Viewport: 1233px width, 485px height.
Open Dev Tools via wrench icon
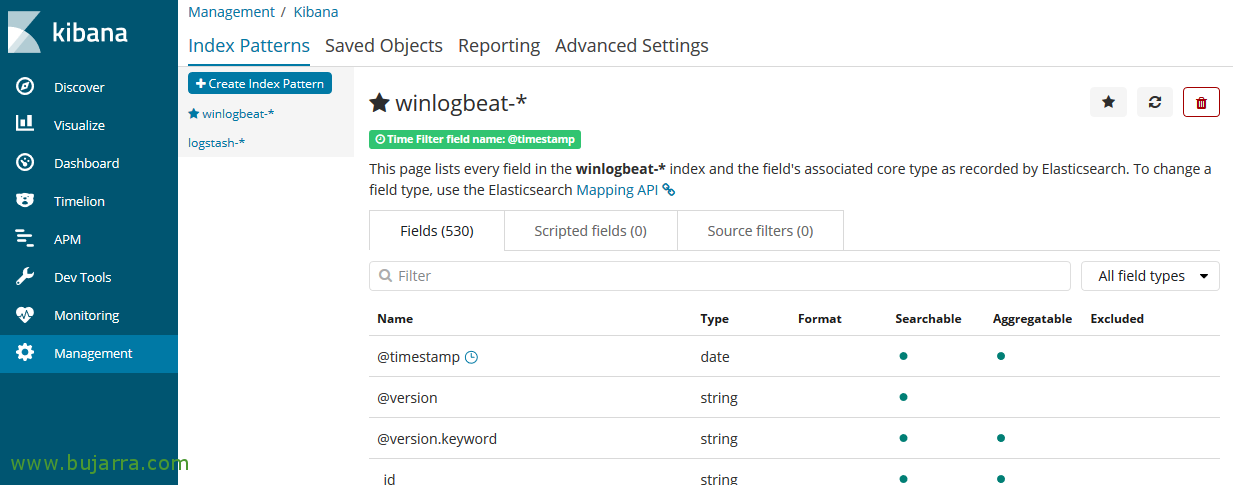25,277
